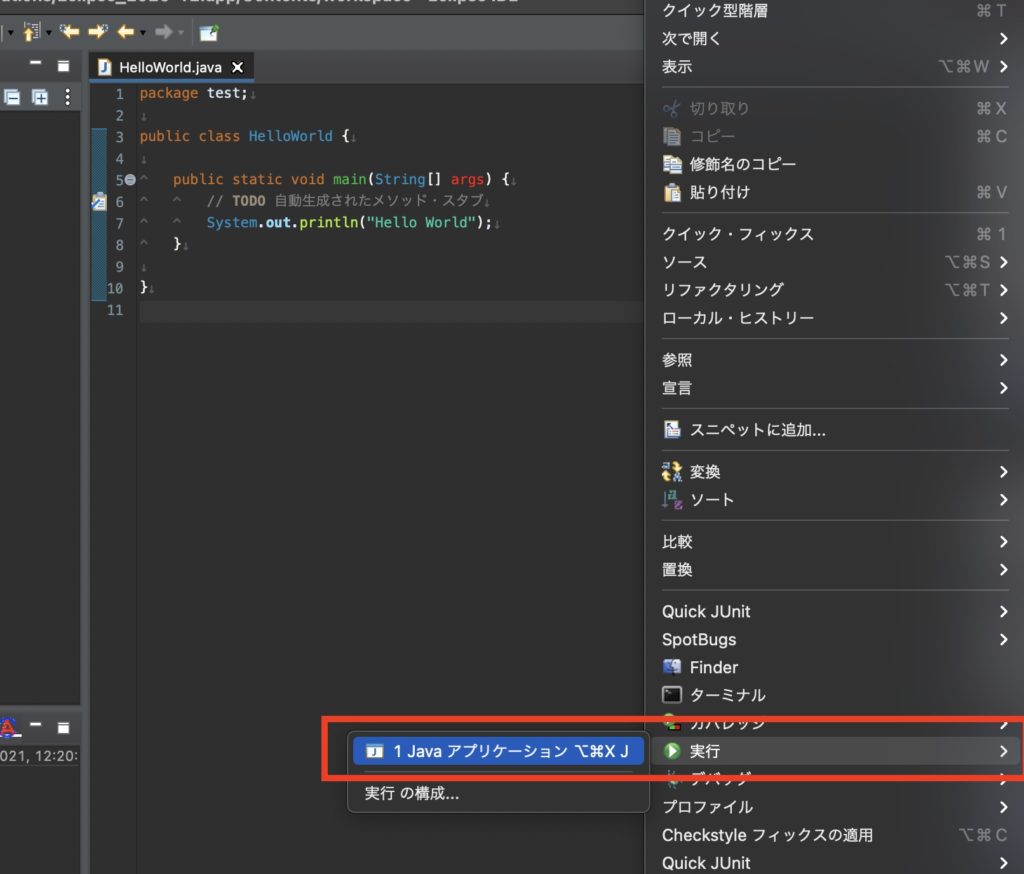Click the TODO comment on line 6
This screenshot has width=1024, height=874.
tap(345, 201)
